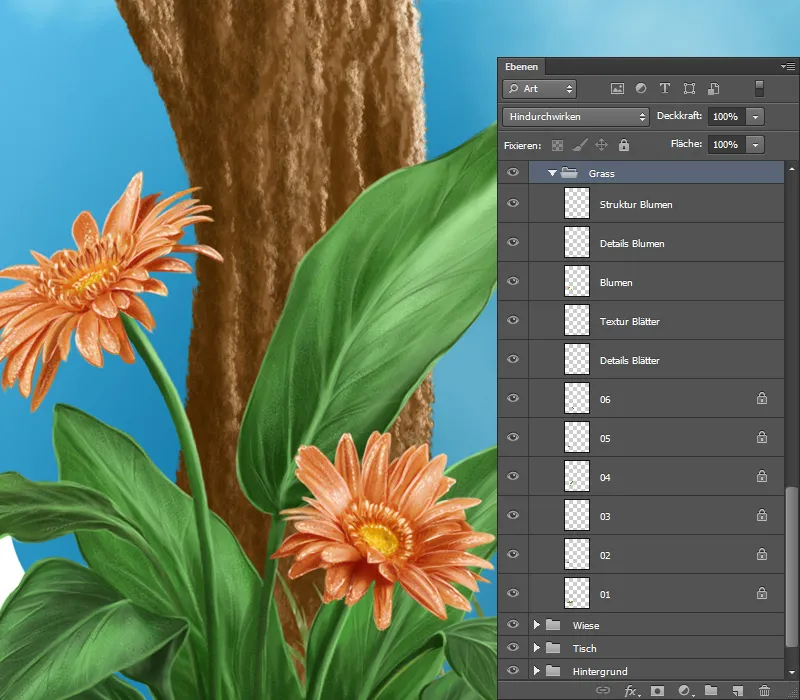
Task: Click the lock icon on layer 01
Action: tap(762, 593)
